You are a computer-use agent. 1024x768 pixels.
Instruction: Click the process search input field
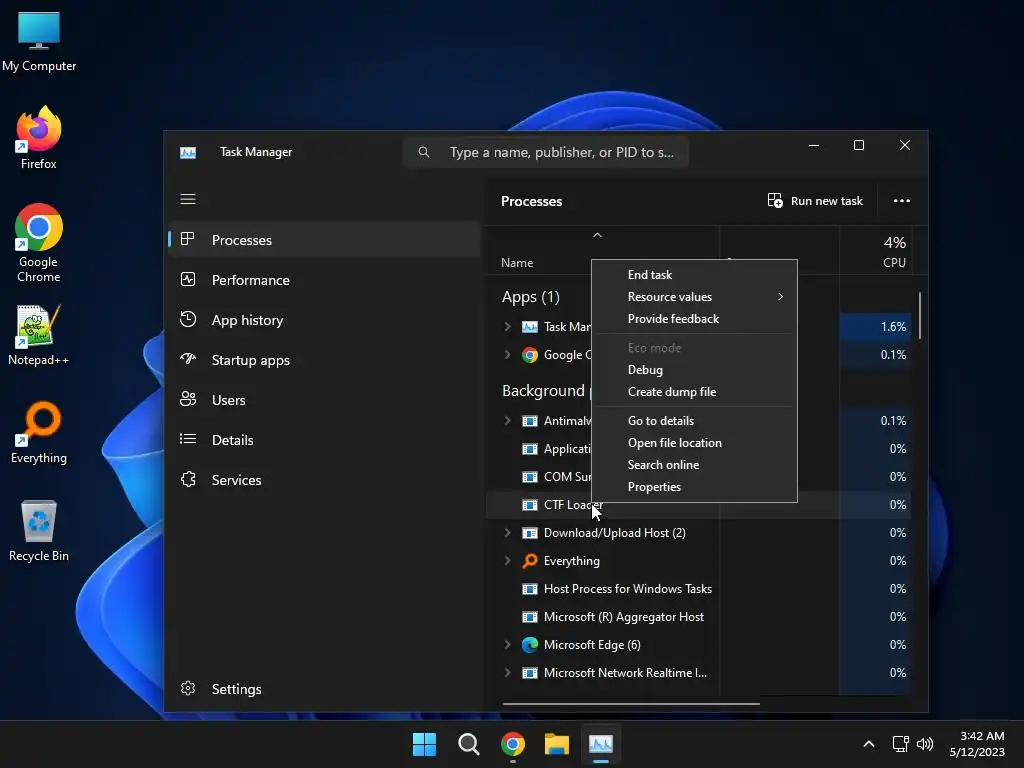click(546, 152)
